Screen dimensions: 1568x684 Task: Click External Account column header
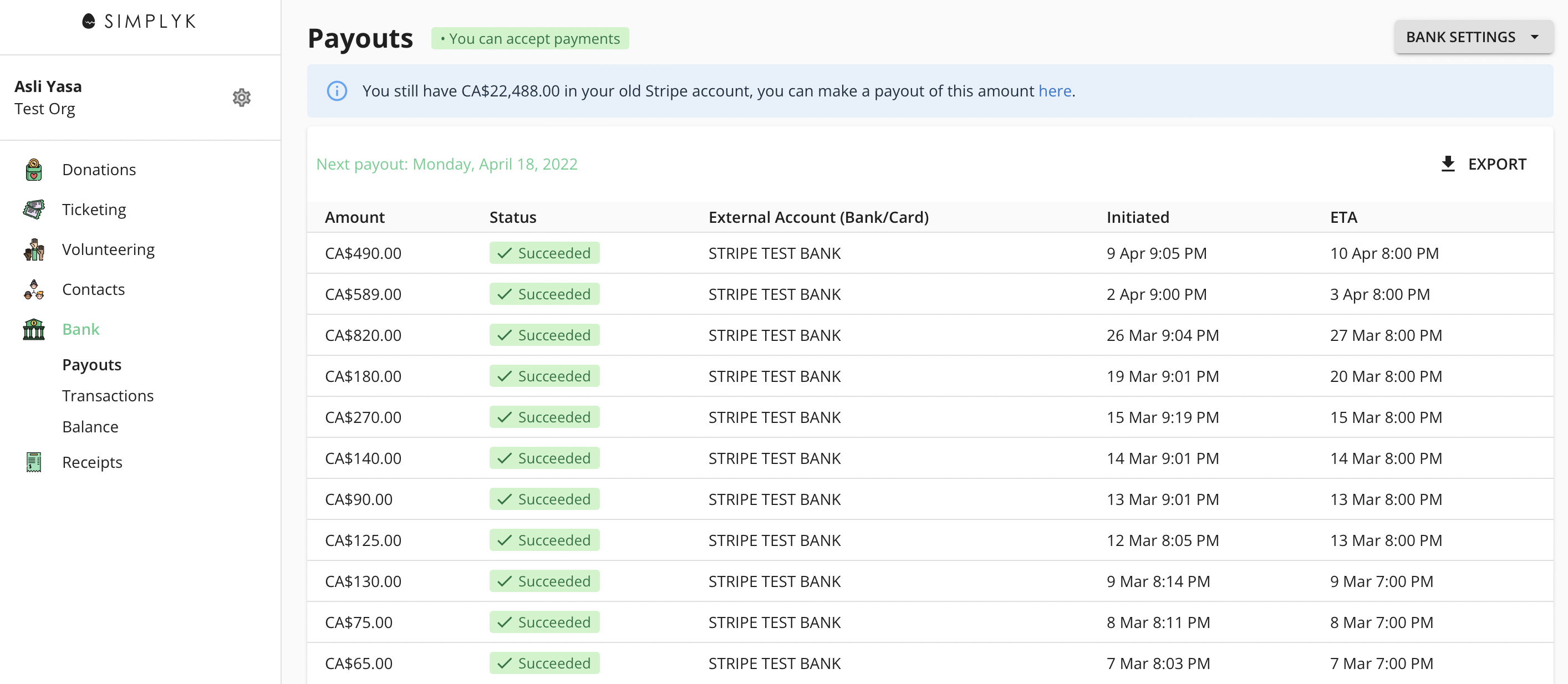coord(819,217)
